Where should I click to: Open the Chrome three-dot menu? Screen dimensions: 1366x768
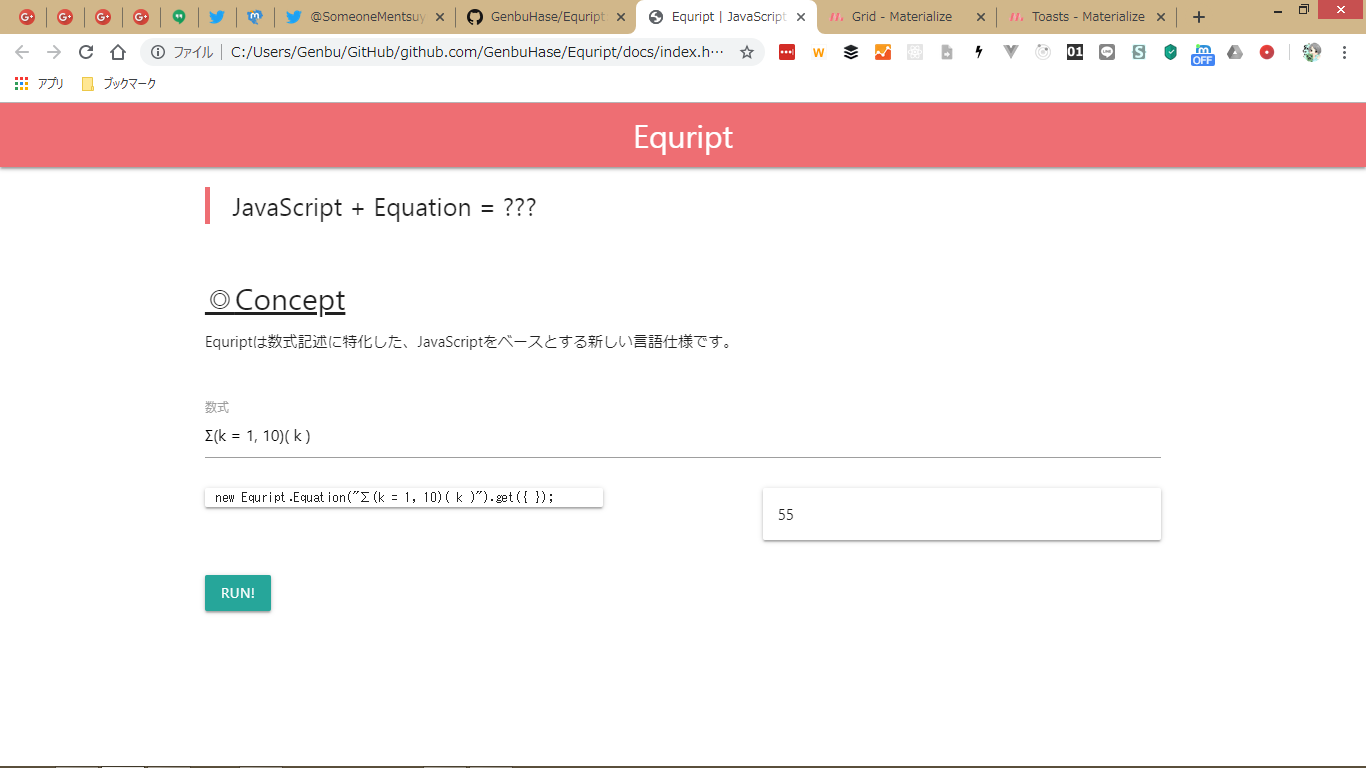point(1344,53)
